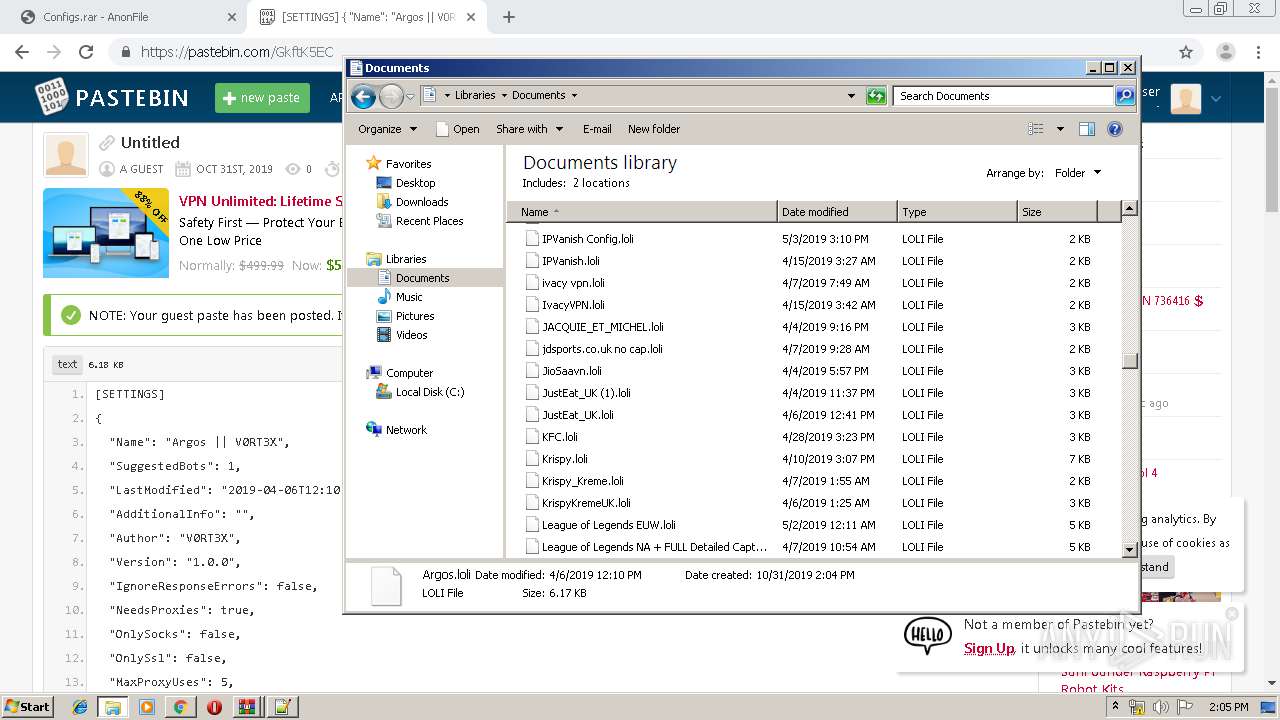Click the file list scrollbar down arrow
1280x720 pixels.
click(x=1130, y=549)
